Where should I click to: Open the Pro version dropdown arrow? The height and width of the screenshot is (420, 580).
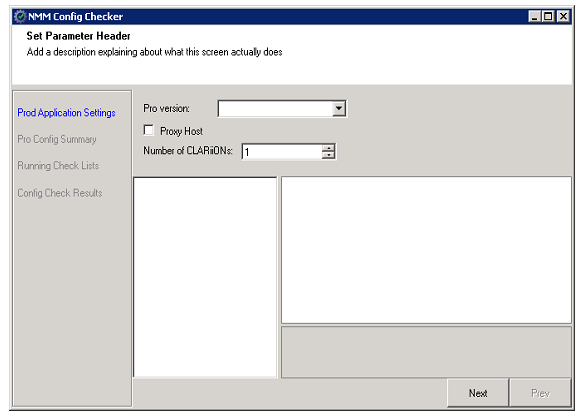[339, 109]
